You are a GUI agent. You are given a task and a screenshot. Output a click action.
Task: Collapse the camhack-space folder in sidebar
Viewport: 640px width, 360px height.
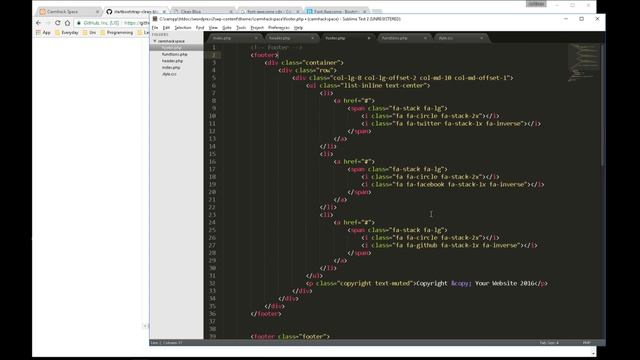click(x=155, y=41)
